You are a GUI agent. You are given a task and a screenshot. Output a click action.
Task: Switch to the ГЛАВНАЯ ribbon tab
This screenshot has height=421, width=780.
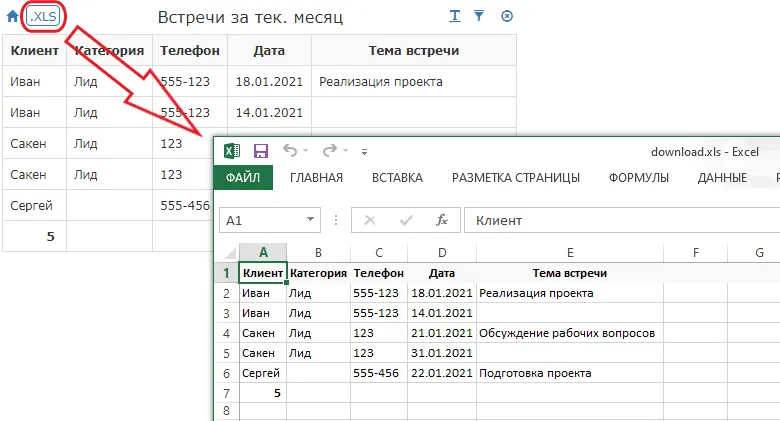pos(316,178)
